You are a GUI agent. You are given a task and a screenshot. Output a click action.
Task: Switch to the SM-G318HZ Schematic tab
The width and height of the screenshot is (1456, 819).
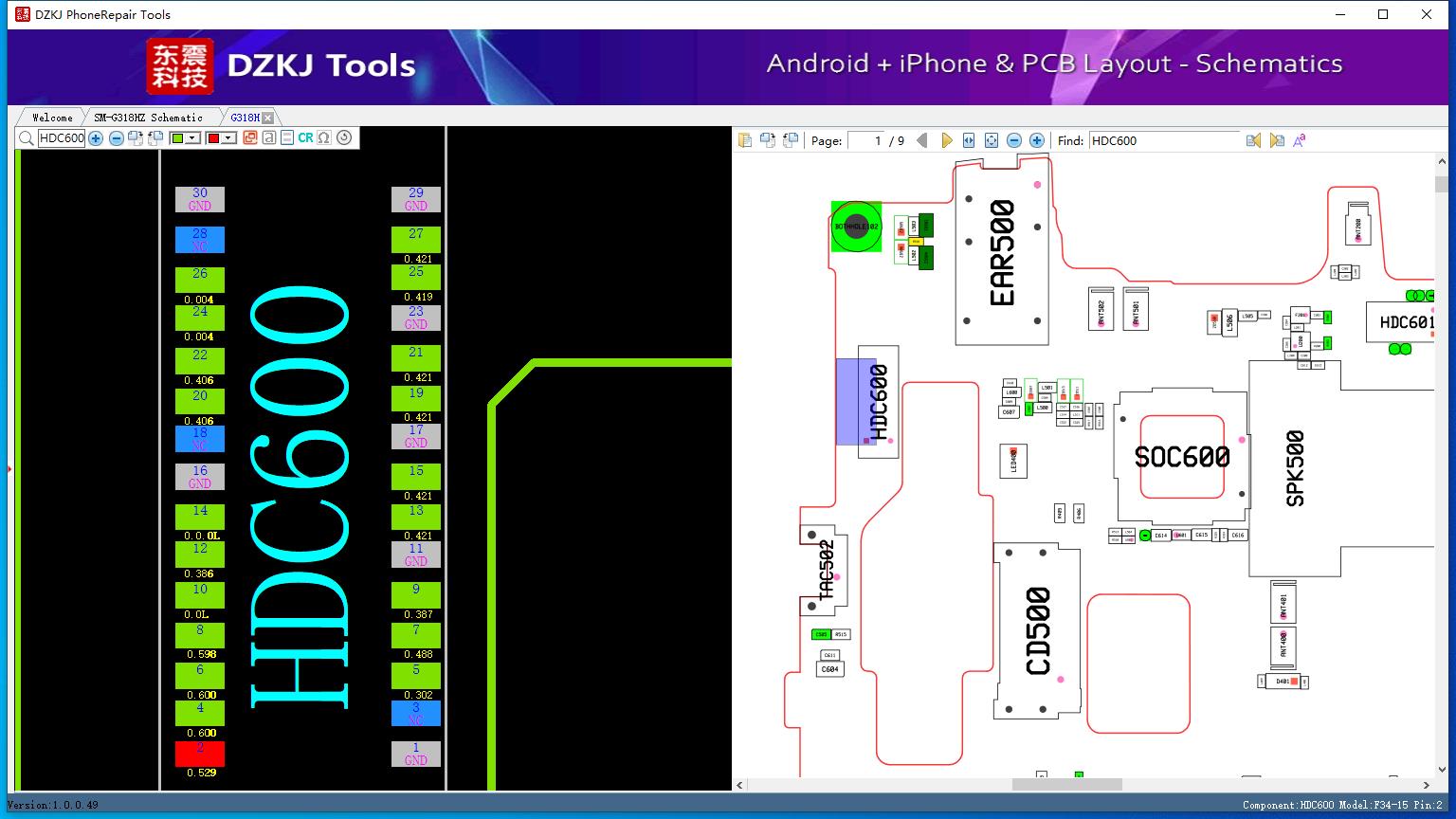[x=148, y=118]
